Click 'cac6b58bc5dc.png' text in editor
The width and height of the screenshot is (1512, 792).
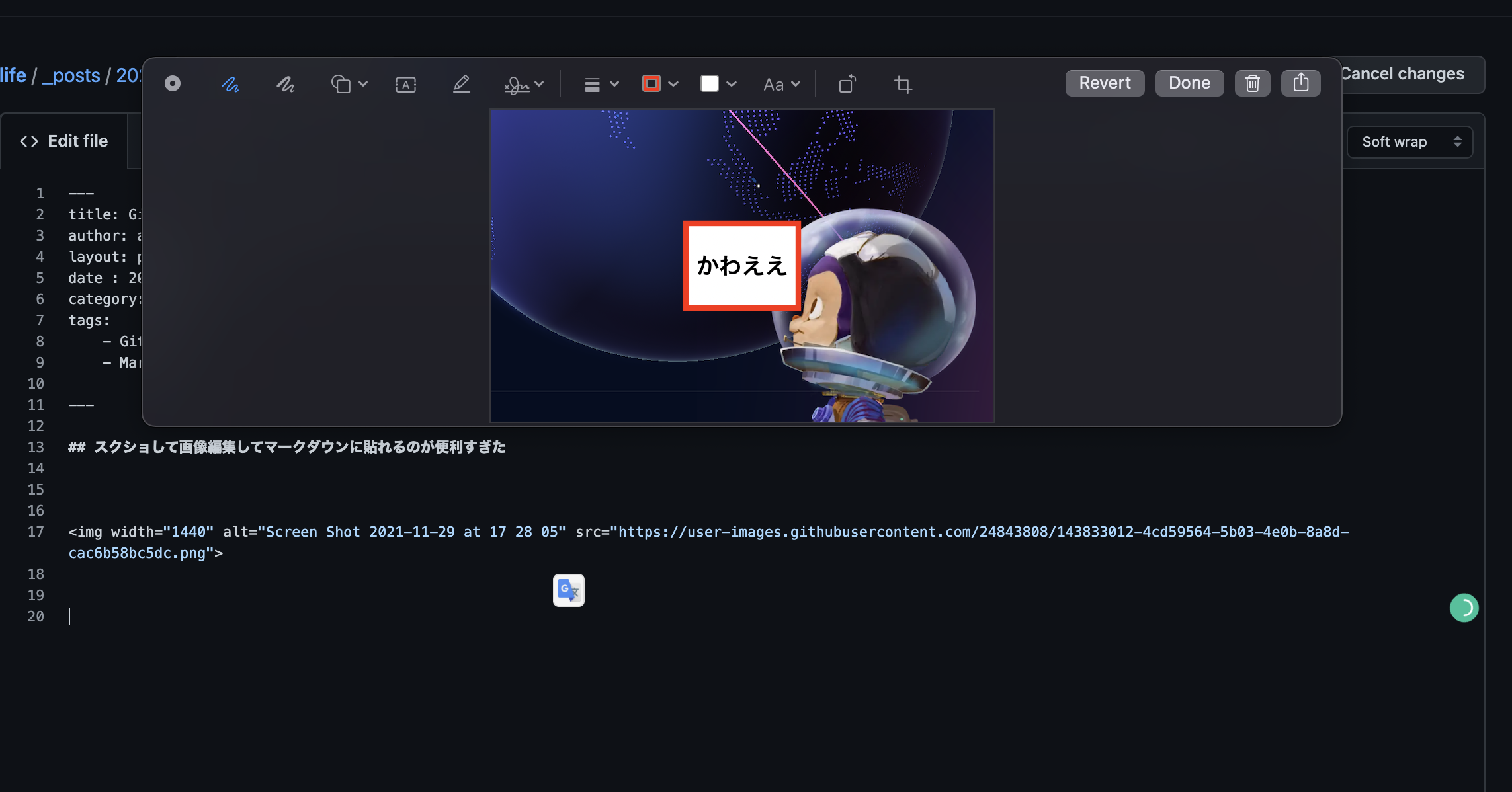pos(137,553)
